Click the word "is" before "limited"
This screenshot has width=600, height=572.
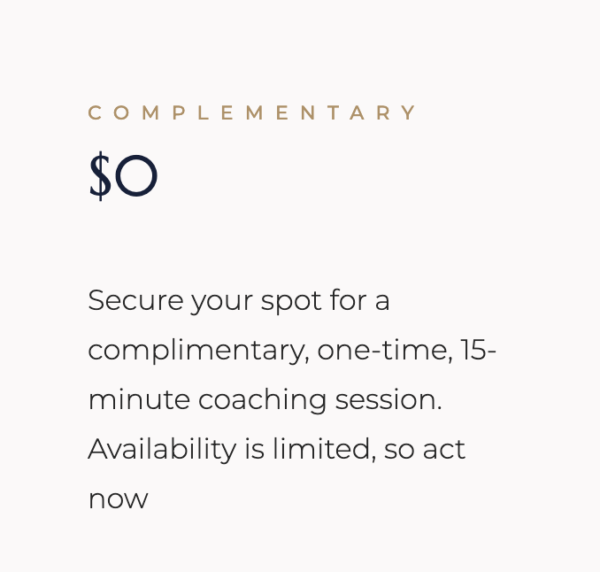click(255, 450)
